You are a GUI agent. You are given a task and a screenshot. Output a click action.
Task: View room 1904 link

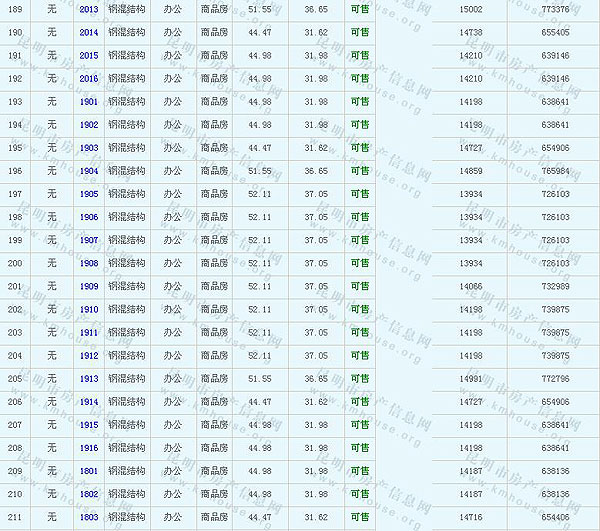click(x=89, y=171)
